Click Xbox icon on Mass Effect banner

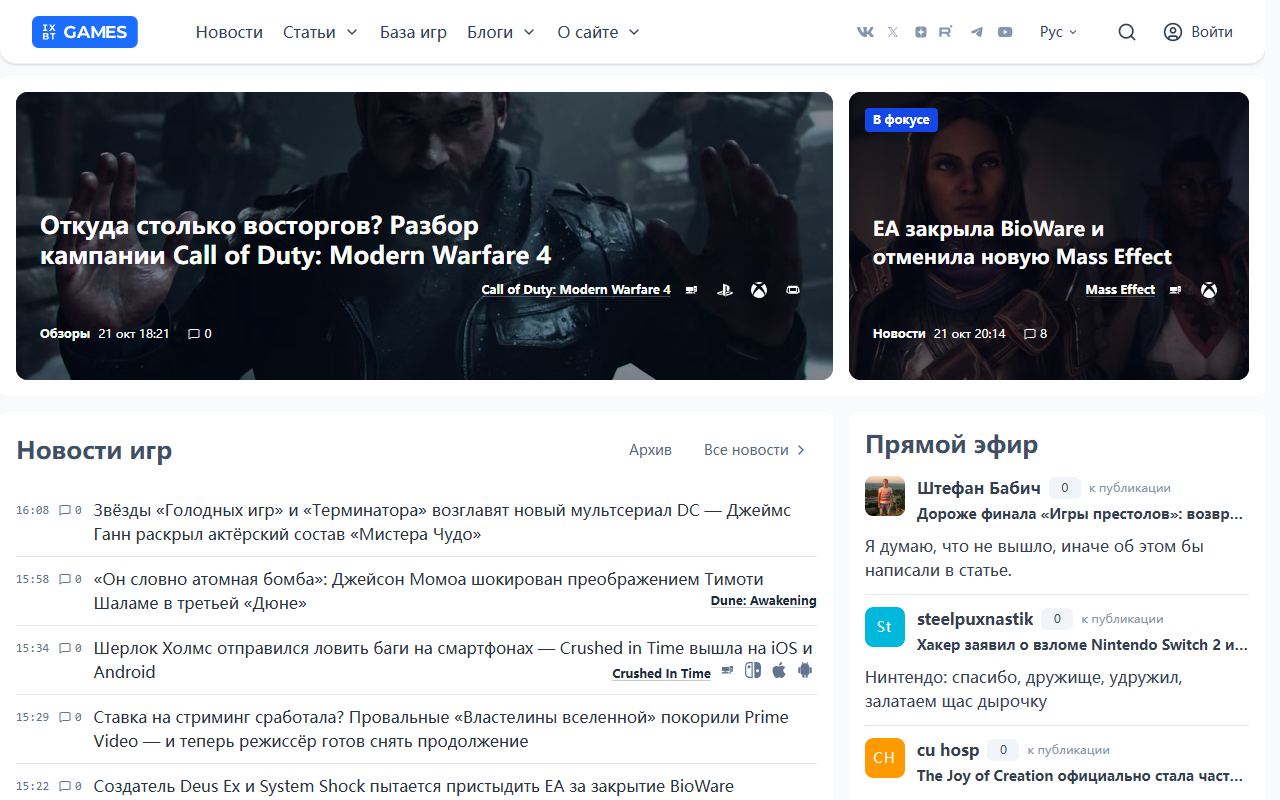(x=1209, y=290)
